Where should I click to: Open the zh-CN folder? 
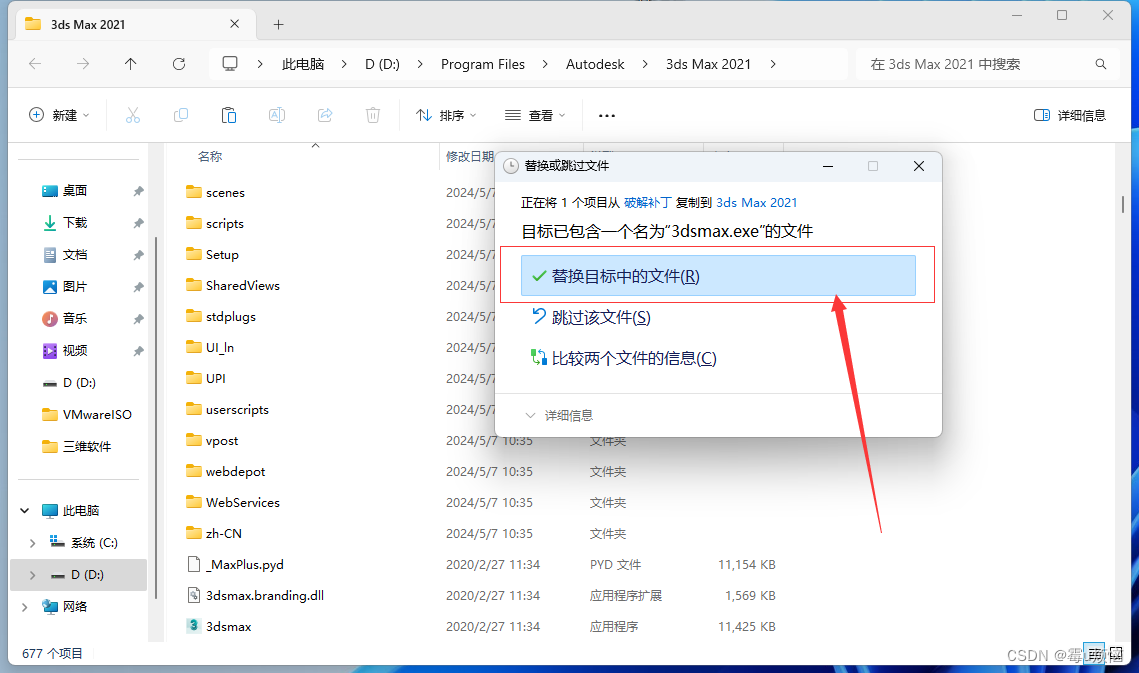(223, 533)
